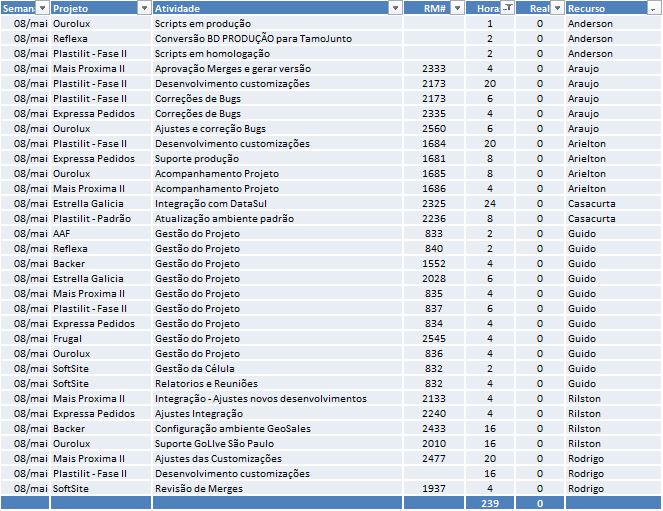Select cell 'Aprovação Merges e gerar versão'
This screenshot has width=663, height=511.
(277, 68)
